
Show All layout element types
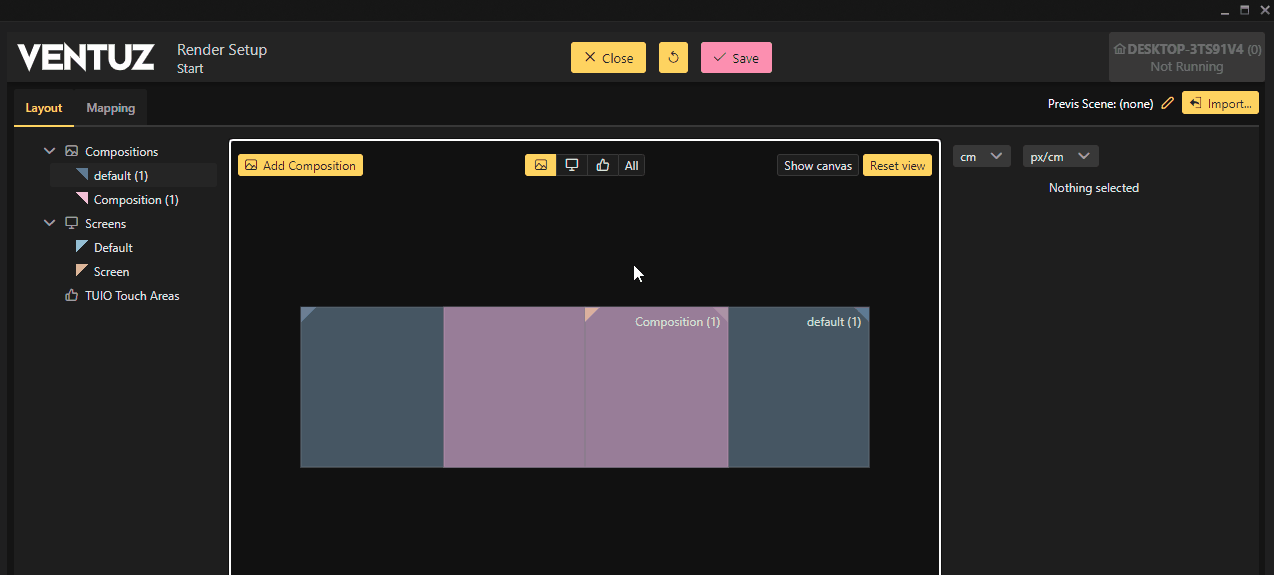point(631,165)
